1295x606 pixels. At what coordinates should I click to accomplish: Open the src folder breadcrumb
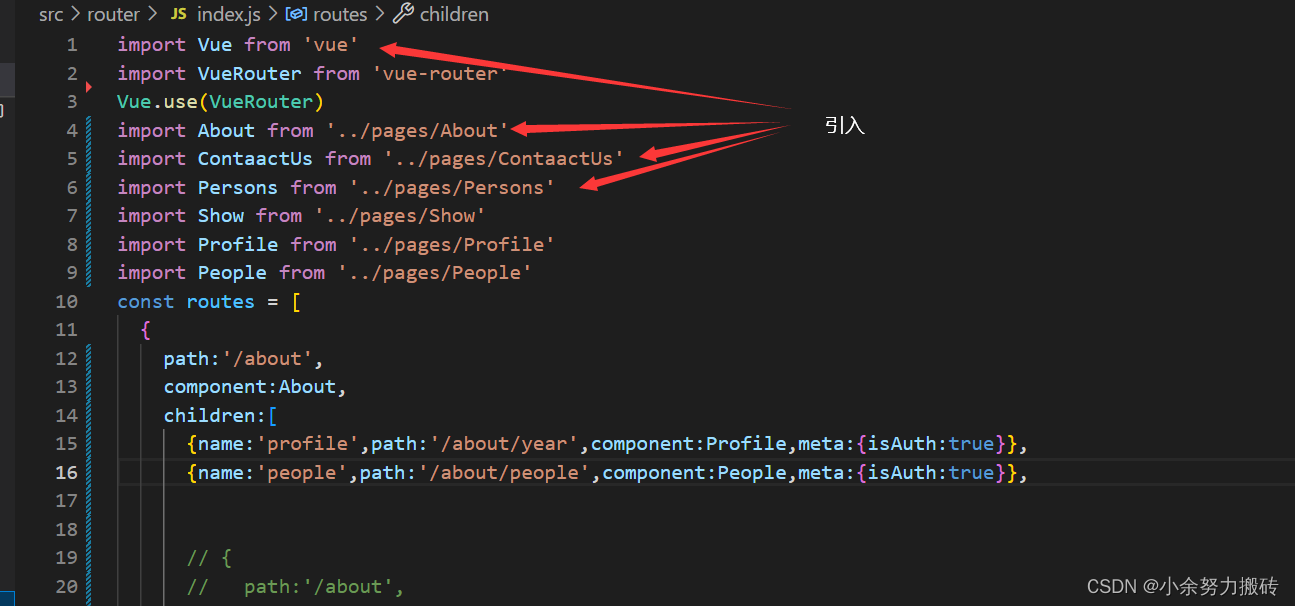click(51, 14)
